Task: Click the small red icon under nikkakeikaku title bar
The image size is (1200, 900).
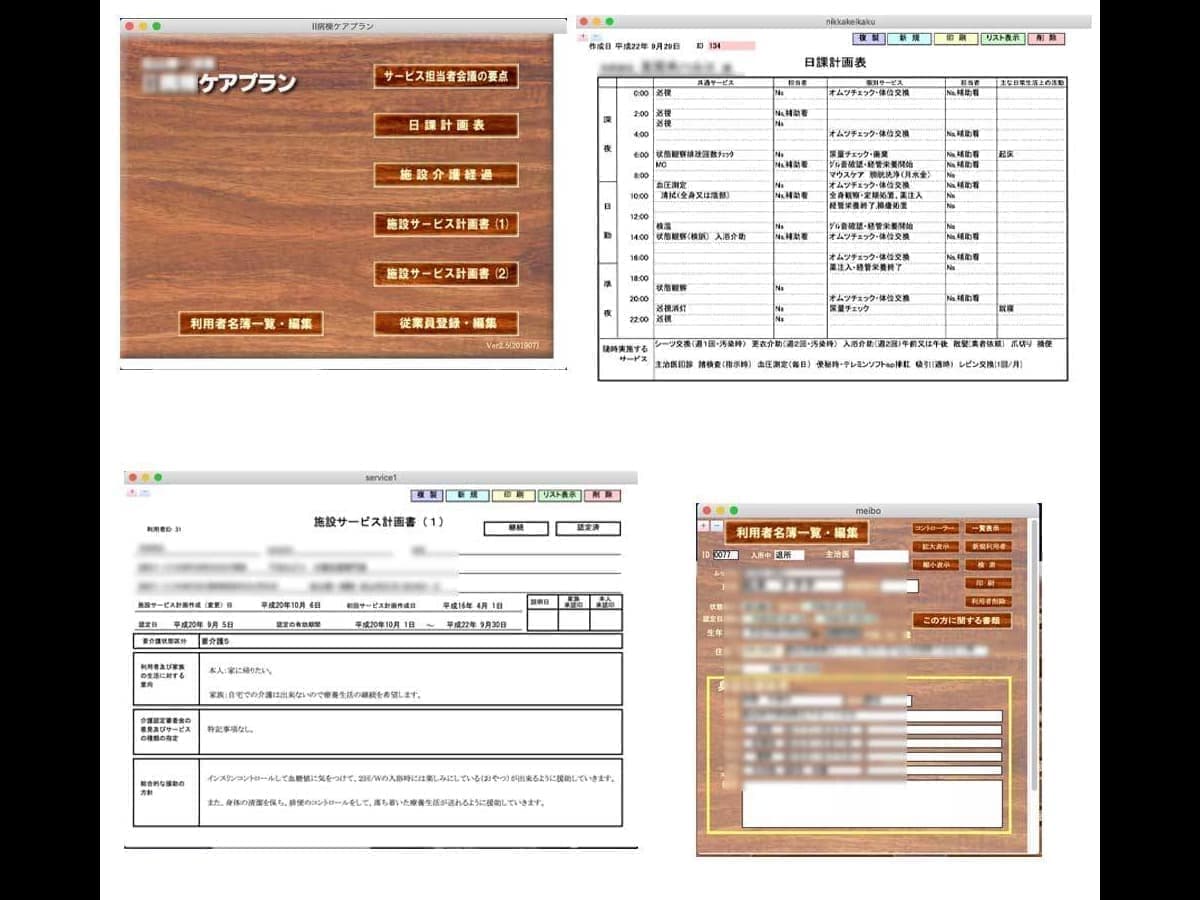Action: click(x=584, y=37)
